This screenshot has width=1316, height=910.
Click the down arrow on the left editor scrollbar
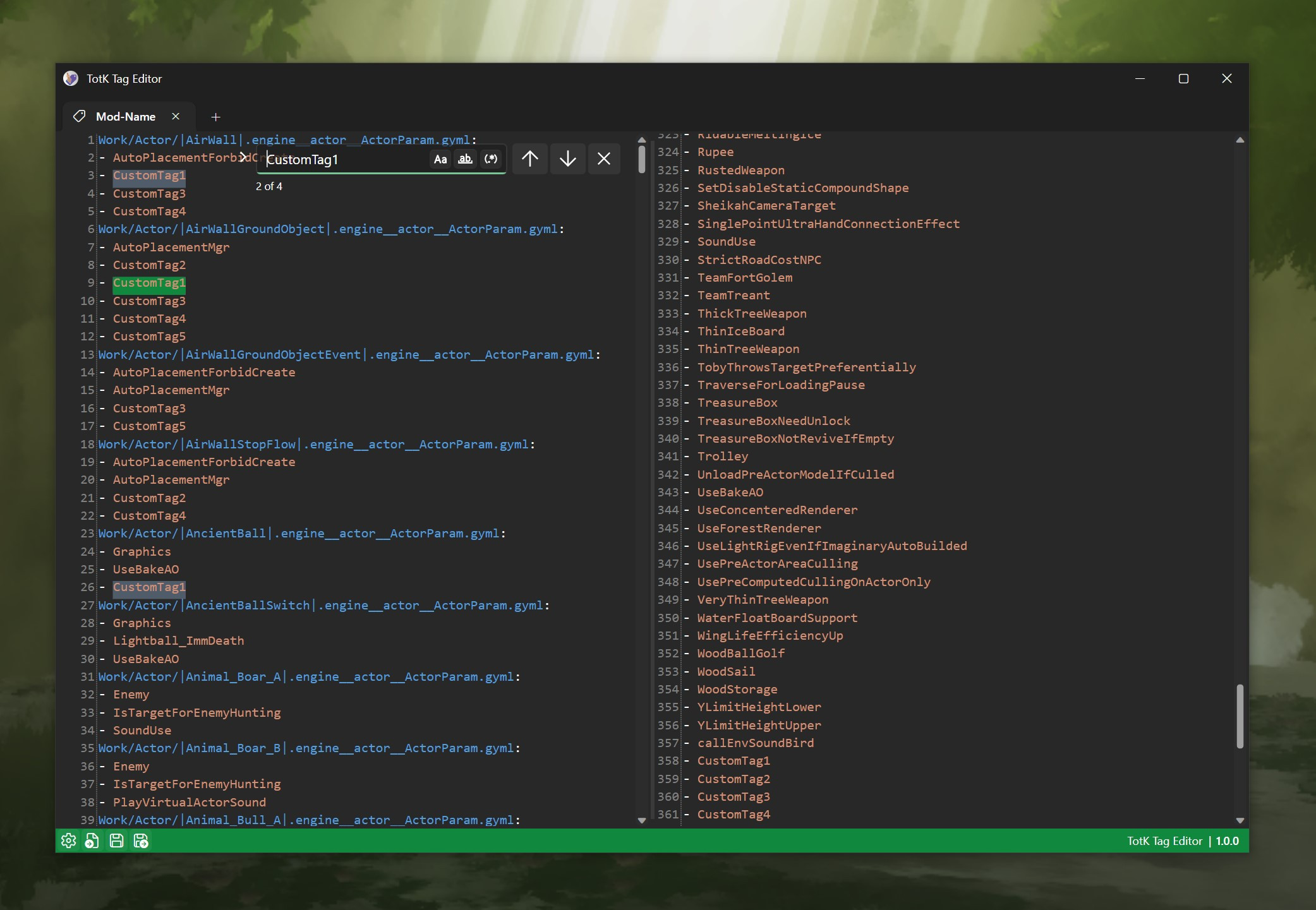[641, 820]
